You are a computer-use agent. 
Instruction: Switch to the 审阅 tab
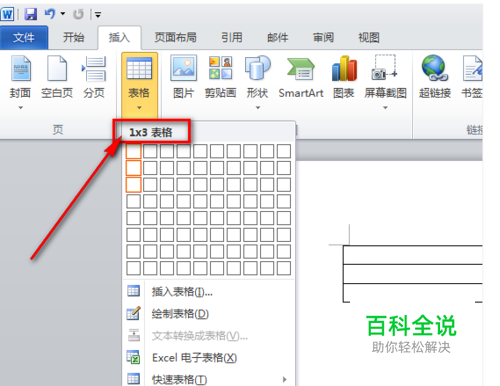(323, 37)
